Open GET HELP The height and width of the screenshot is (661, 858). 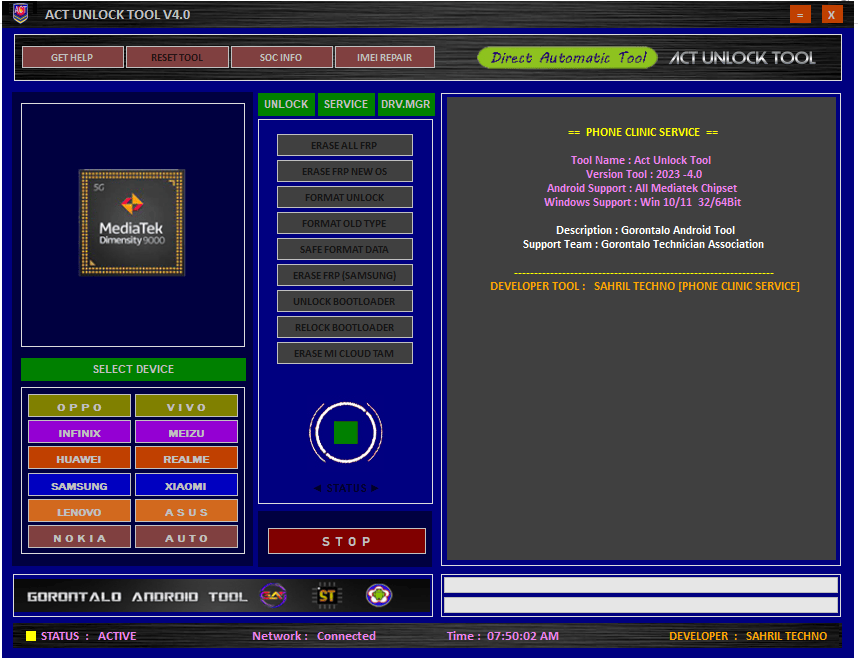coord(71,57)
